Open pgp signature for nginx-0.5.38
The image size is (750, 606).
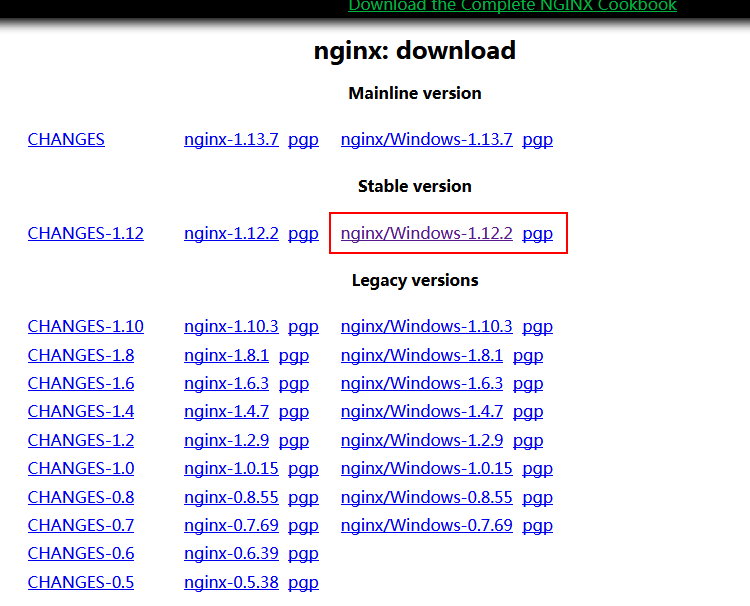click(x=303, y=584)
